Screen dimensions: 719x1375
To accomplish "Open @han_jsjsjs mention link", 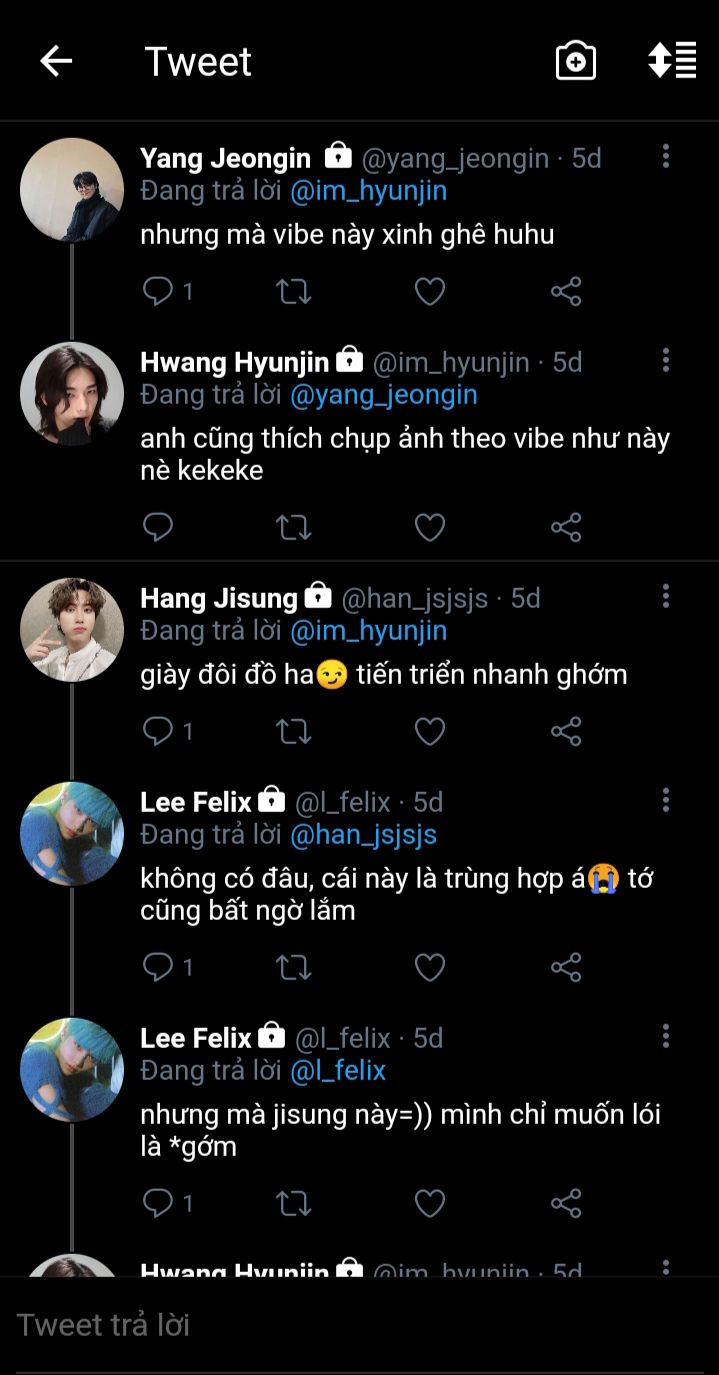I will pos(363,835).
